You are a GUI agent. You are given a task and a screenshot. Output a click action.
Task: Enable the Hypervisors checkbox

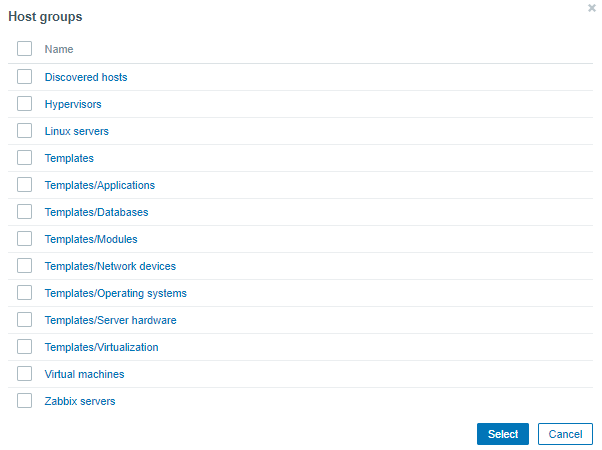click(25, 104)
